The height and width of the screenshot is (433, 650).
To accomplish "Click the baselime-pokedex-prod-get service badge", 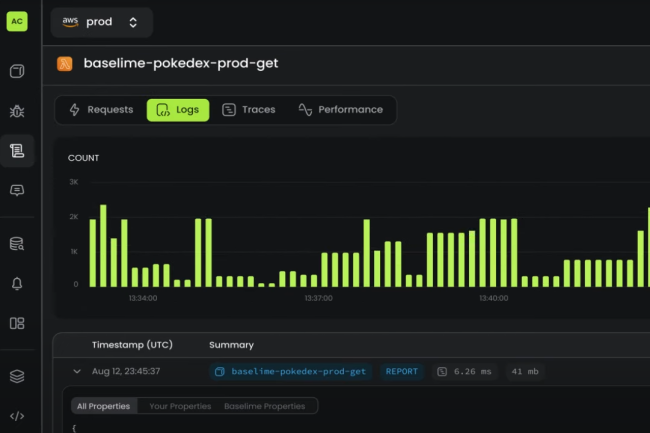I will click(291, 372).
